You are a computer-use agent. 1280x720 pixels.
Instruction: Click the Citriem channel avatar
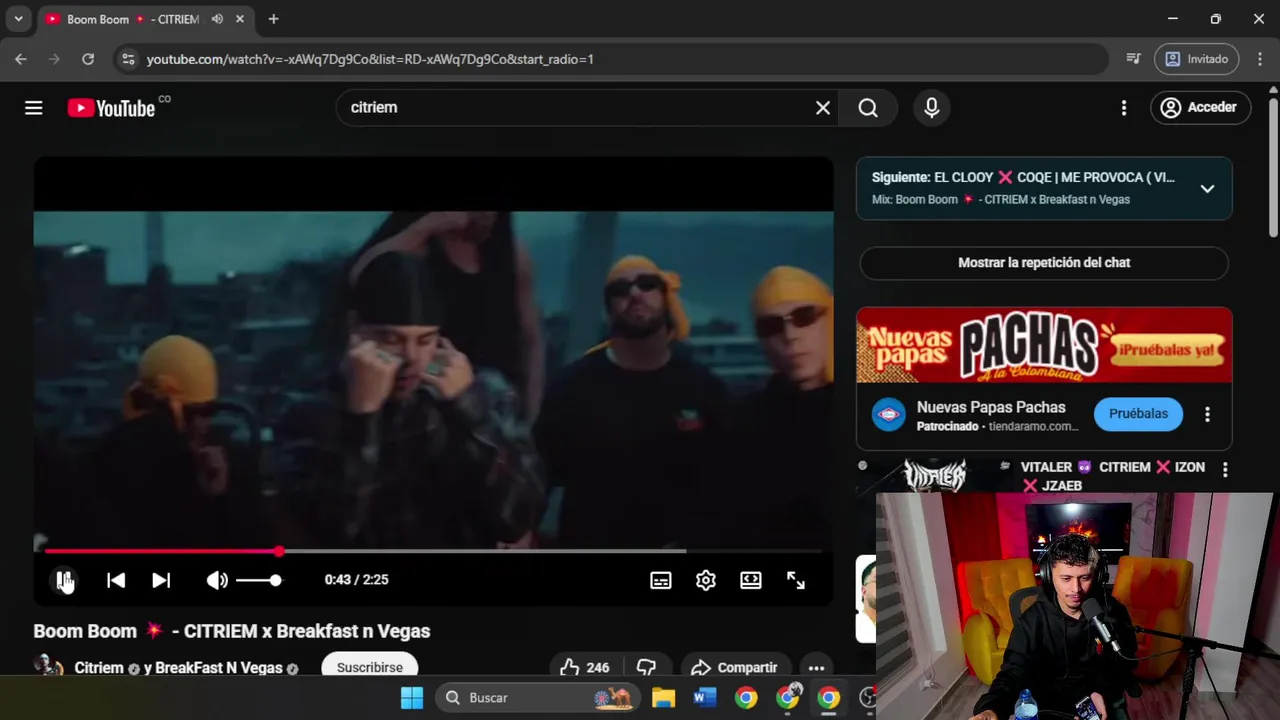tap(47, 666)
